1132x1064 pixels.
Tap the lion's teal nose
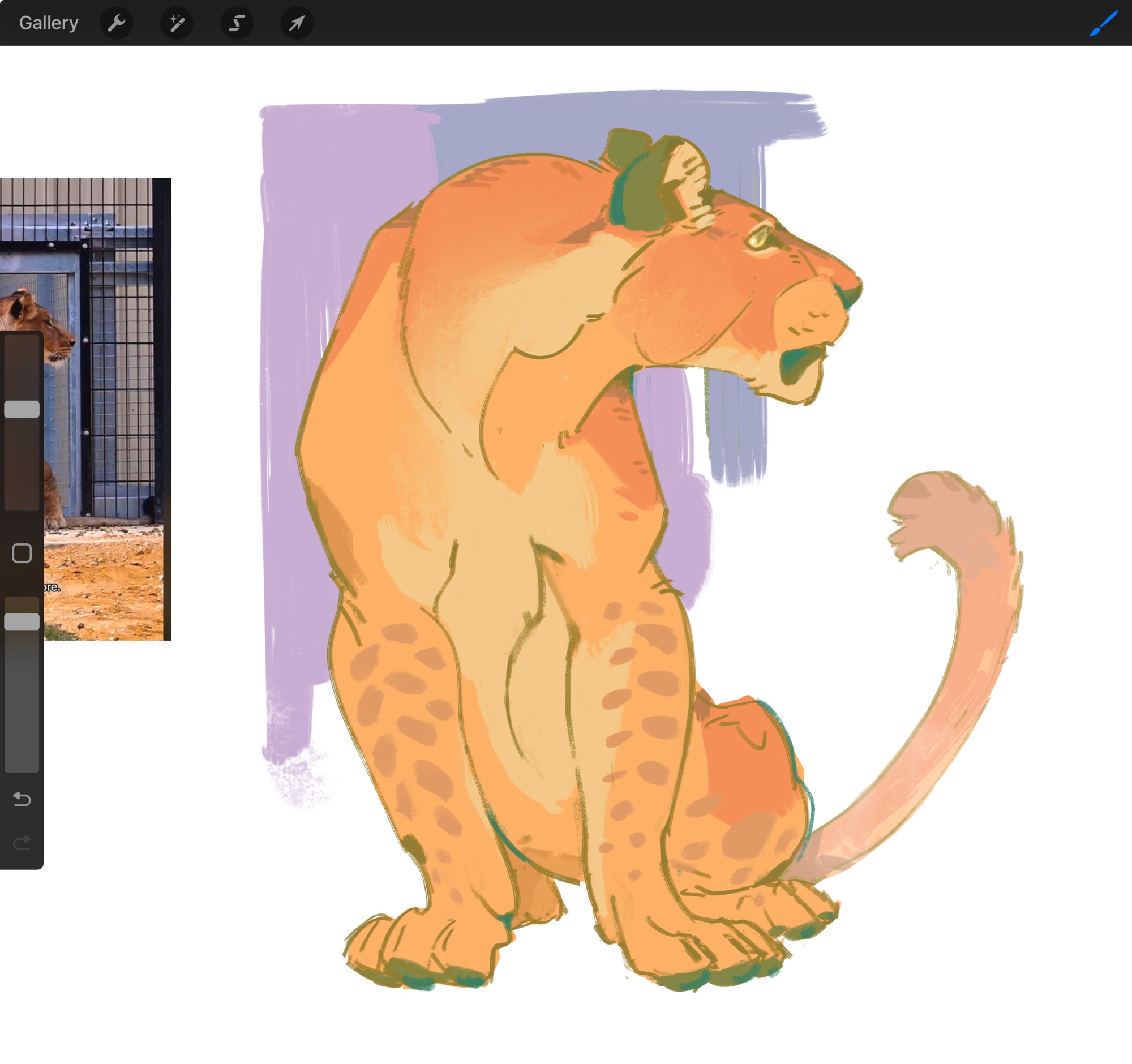(848, 296)
